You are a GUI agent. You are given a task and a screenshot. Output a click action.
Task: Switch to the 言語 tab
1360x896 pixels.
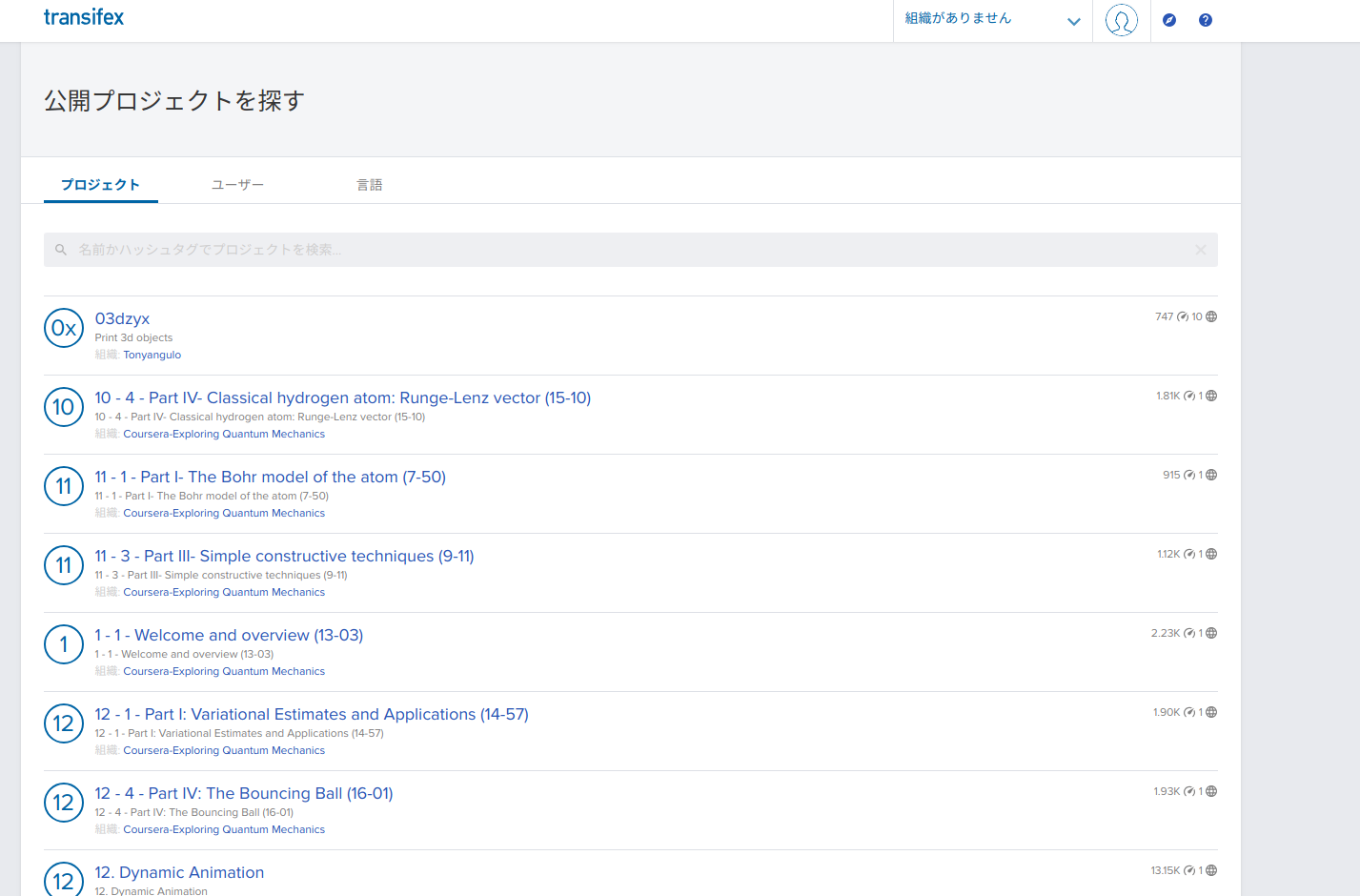coord(370,185)
